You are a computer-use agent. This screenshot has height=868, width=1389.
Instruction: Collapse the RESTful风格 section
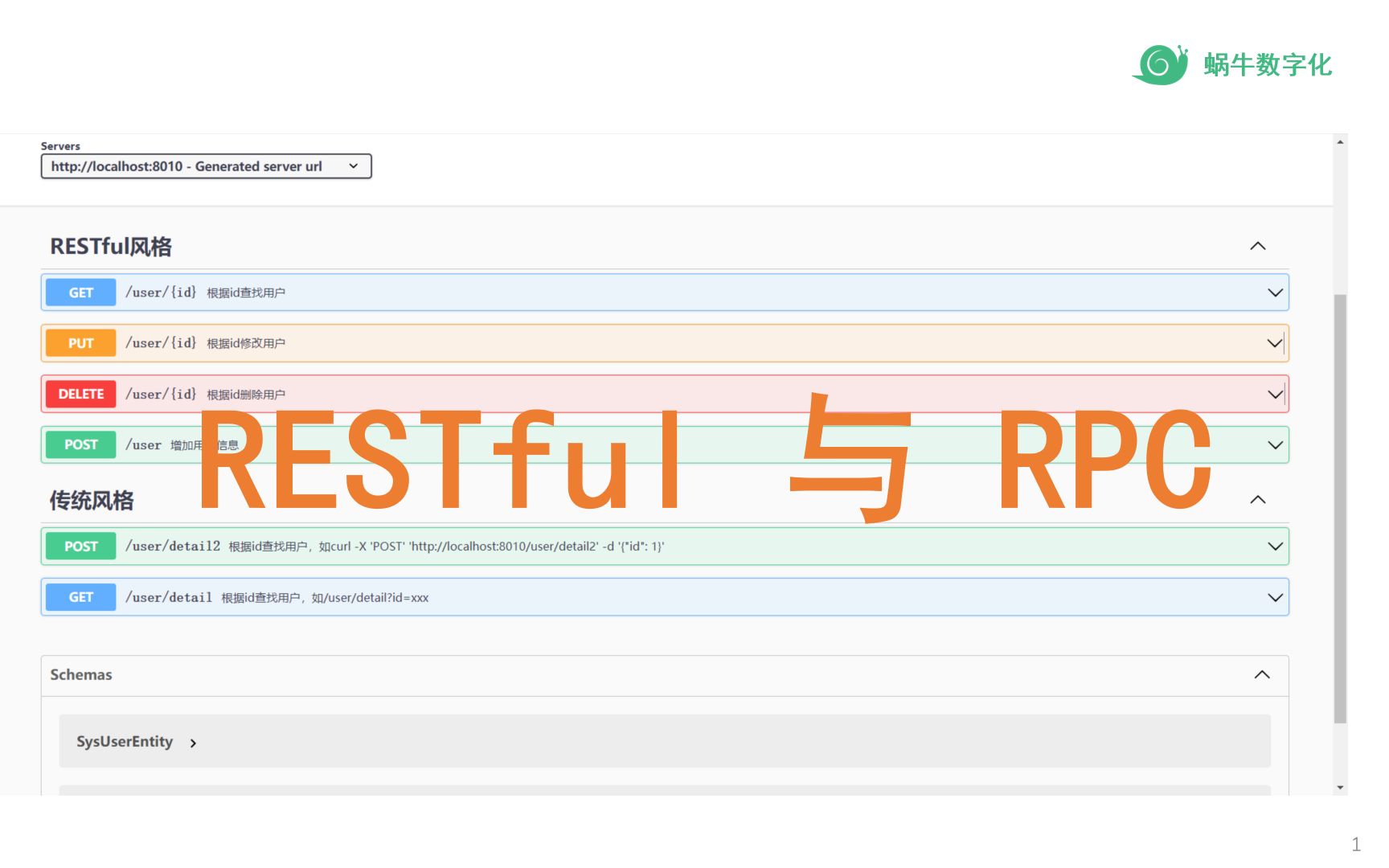[x=1258, y=246]
